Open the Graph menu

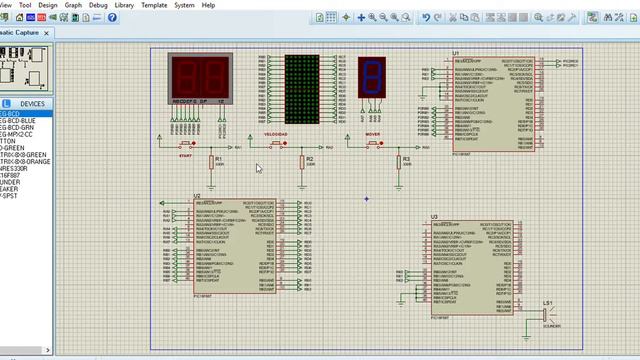click(73, 5)
